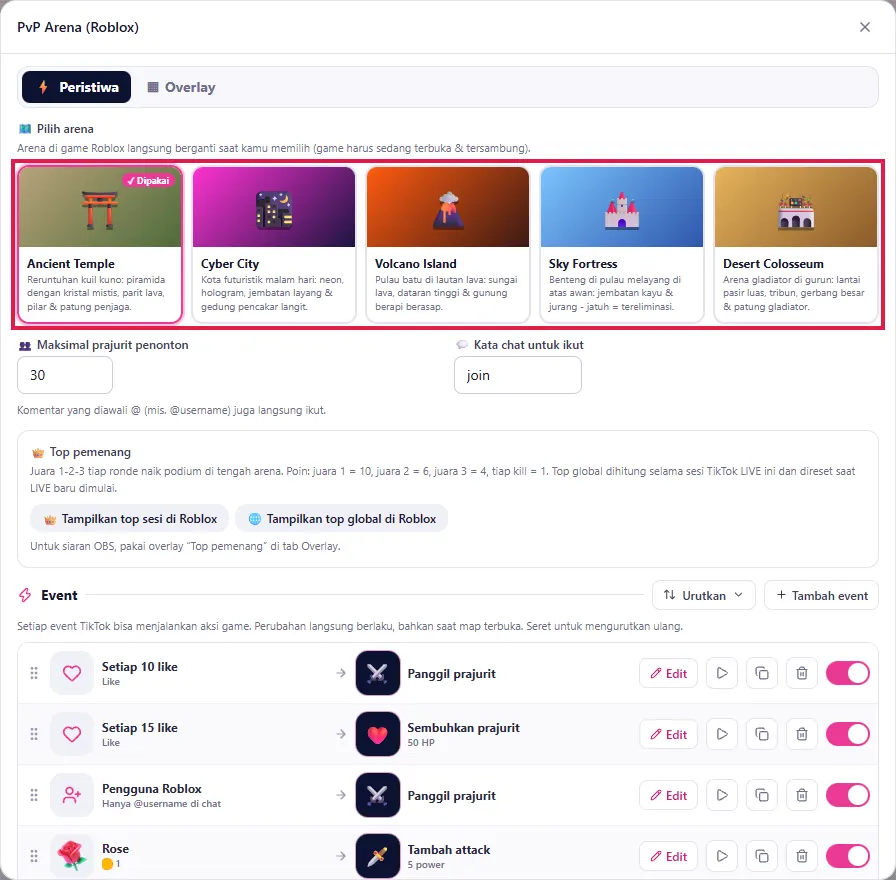Click 'Tambah event' button

[821, 595]
